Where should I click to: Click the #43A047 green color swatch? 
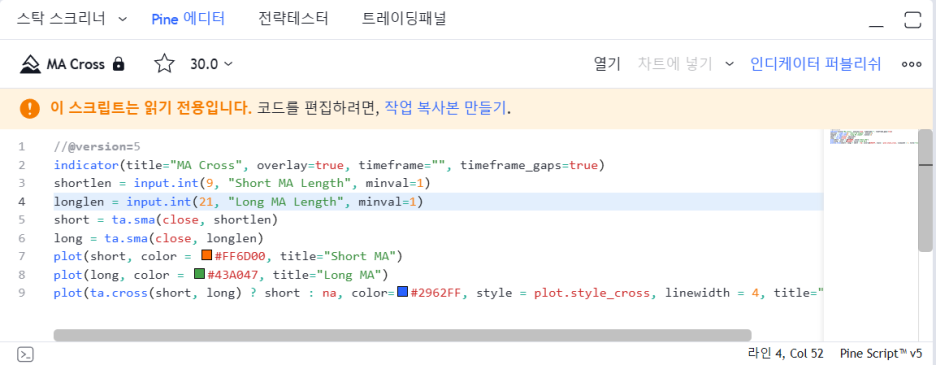click(x=200, y=274)
